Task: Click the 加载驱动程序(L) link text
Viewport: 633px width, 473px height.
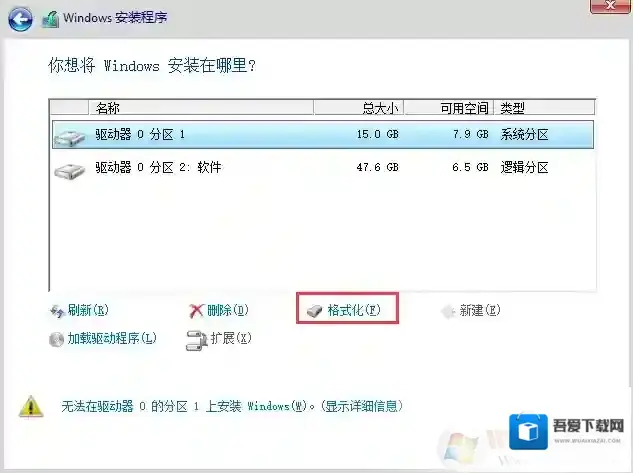Action: (112, 339)
